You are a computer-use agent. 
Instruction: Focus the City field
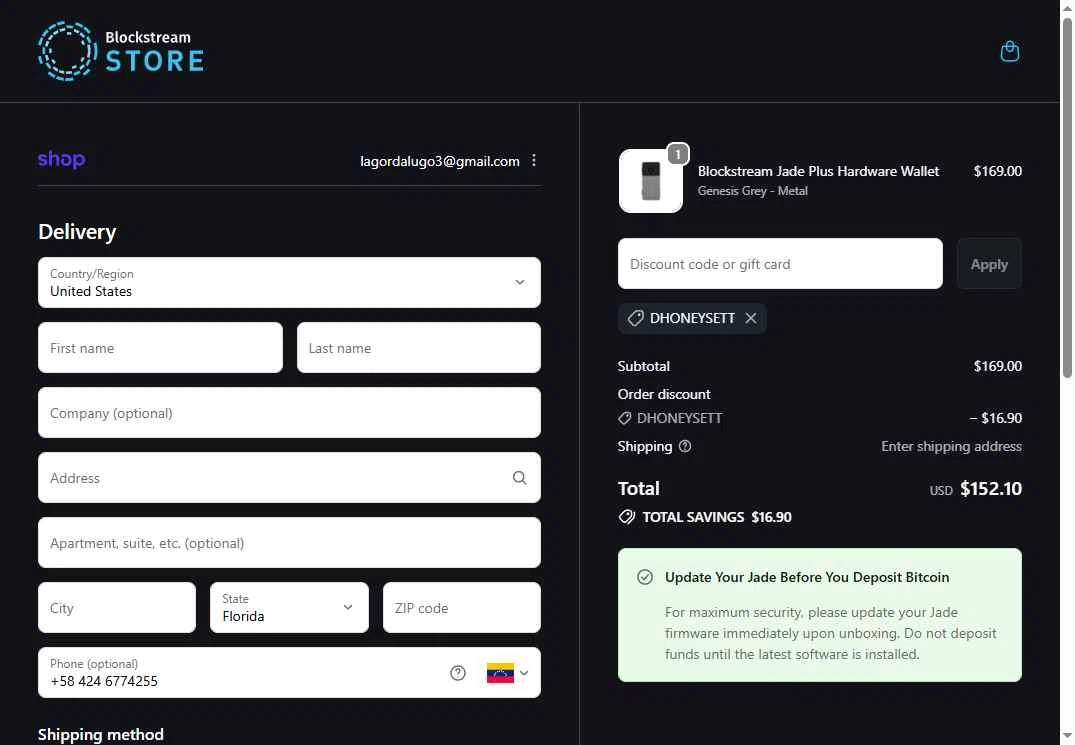tap(117, 607)
